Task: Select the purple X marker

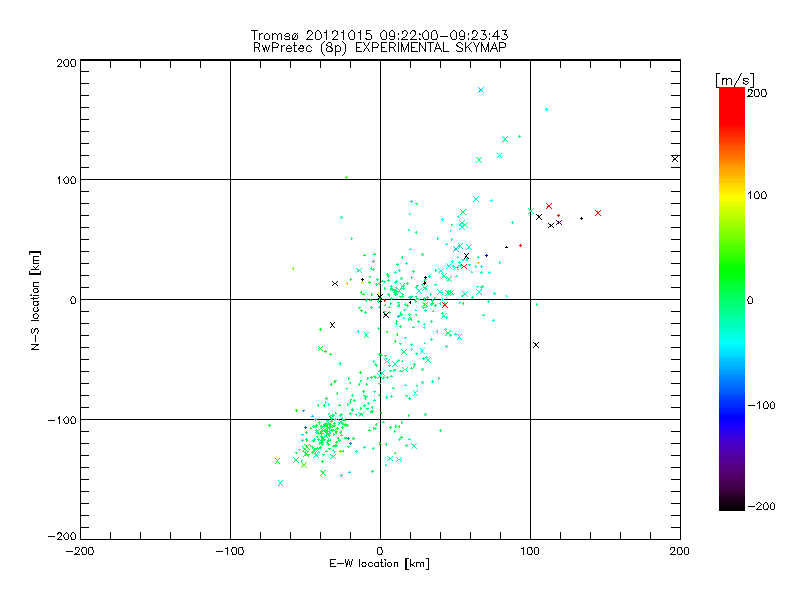Action: point(559,222)
